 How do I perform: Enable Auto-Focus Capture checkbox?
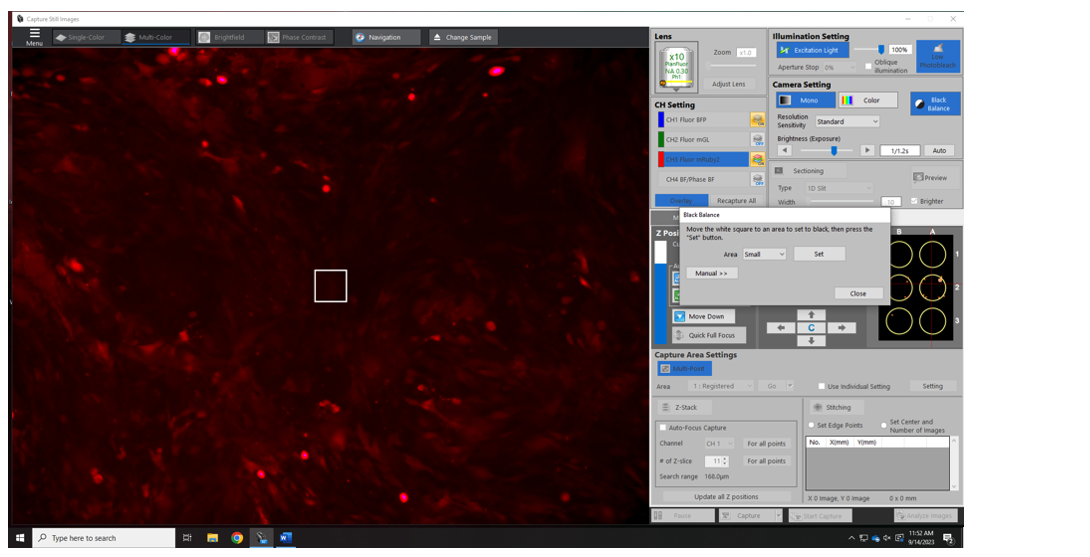point(663,428)
